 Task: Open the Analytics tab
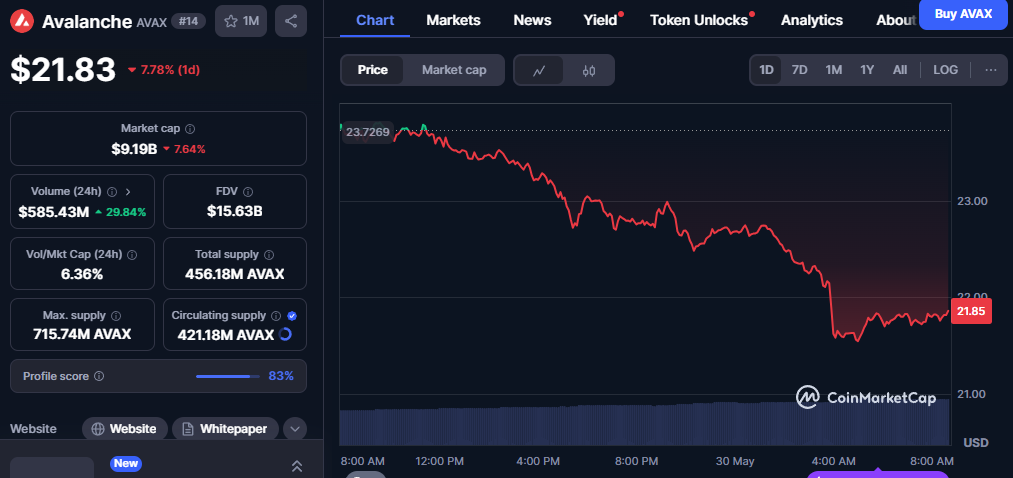[812, 20]
